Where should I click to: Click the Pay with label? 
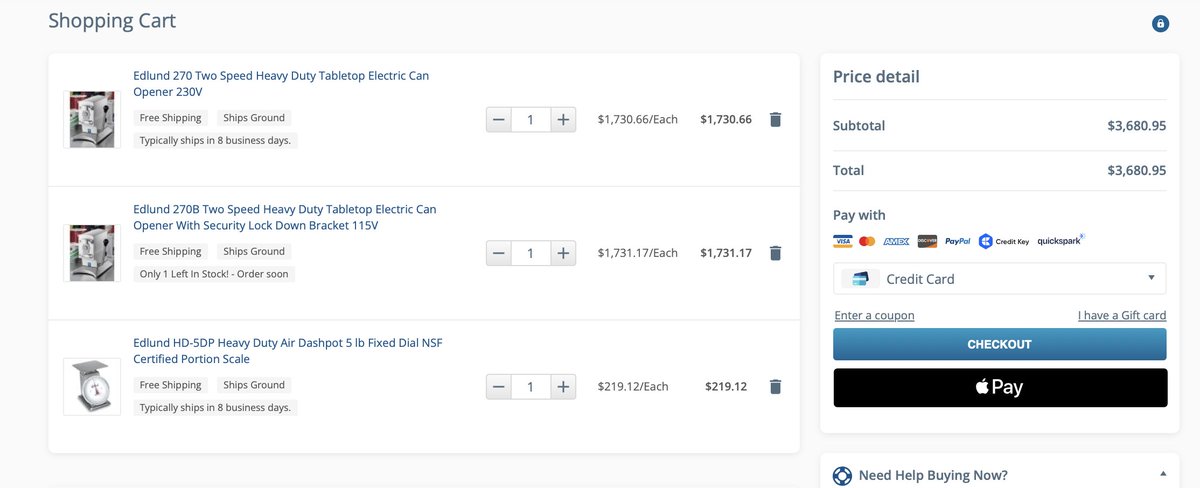click(859, 215)
